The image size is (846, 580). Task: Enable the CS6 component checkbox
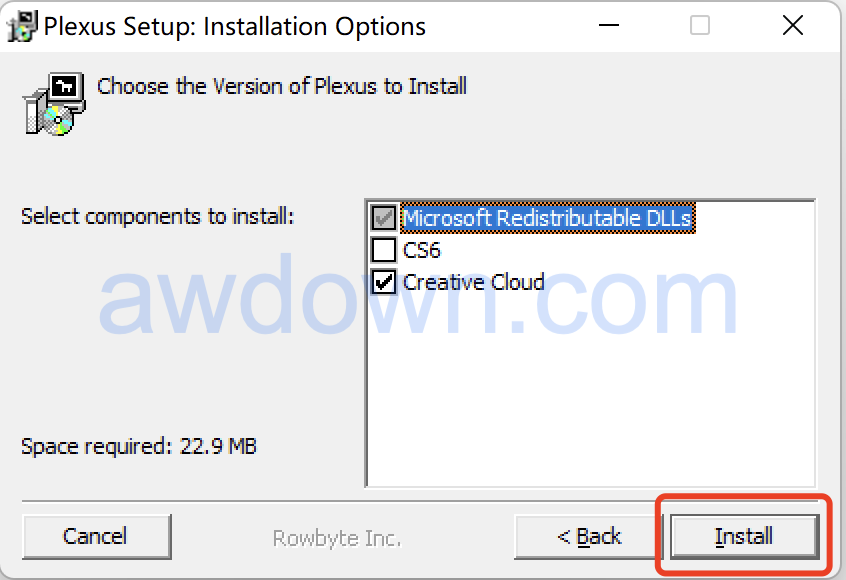[x=384, y=250]
